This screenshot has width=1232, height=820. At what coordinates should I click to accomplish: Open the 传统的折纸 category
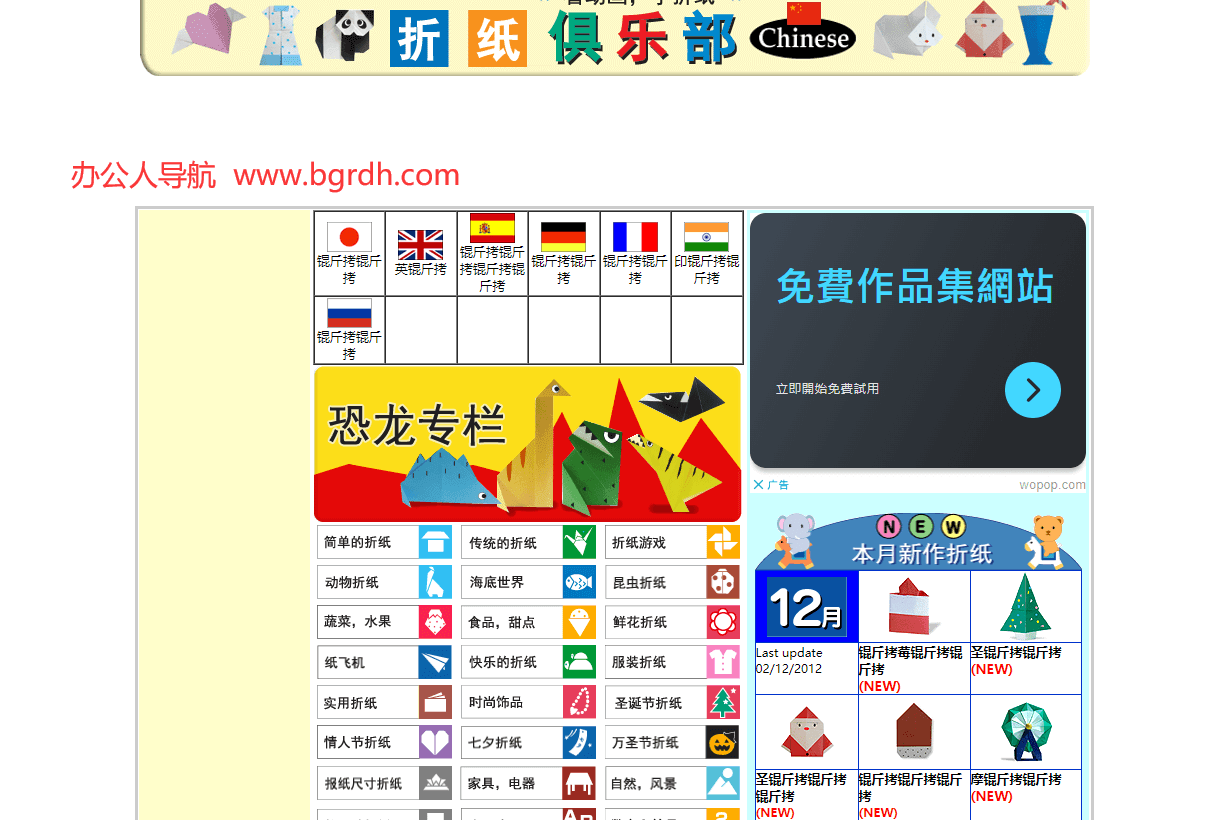point(528,542)
